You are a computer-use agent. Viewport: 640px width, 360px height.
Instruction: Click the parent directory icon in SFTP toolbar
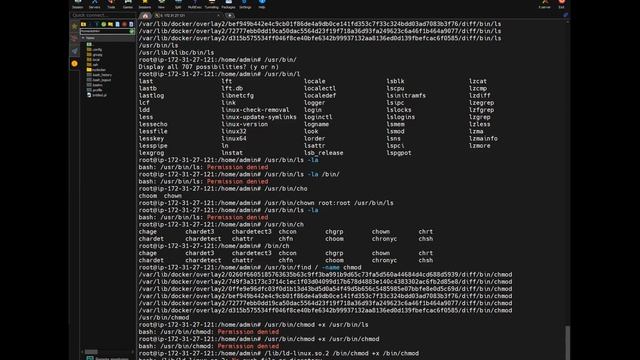pyautogui.click(x=84, y=24)
